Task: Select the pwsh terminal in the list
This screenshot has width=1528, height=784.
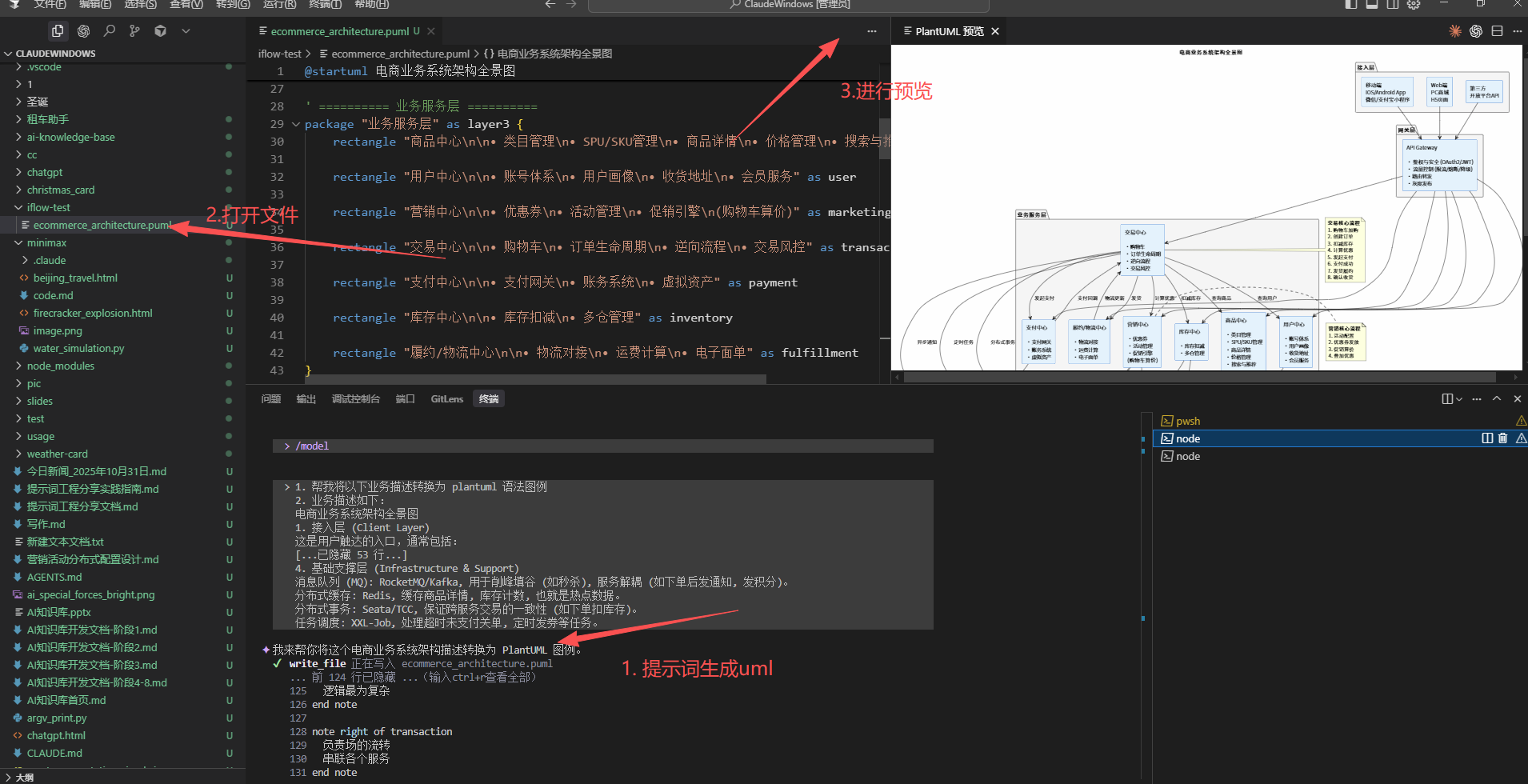Action: [1187, 421]
